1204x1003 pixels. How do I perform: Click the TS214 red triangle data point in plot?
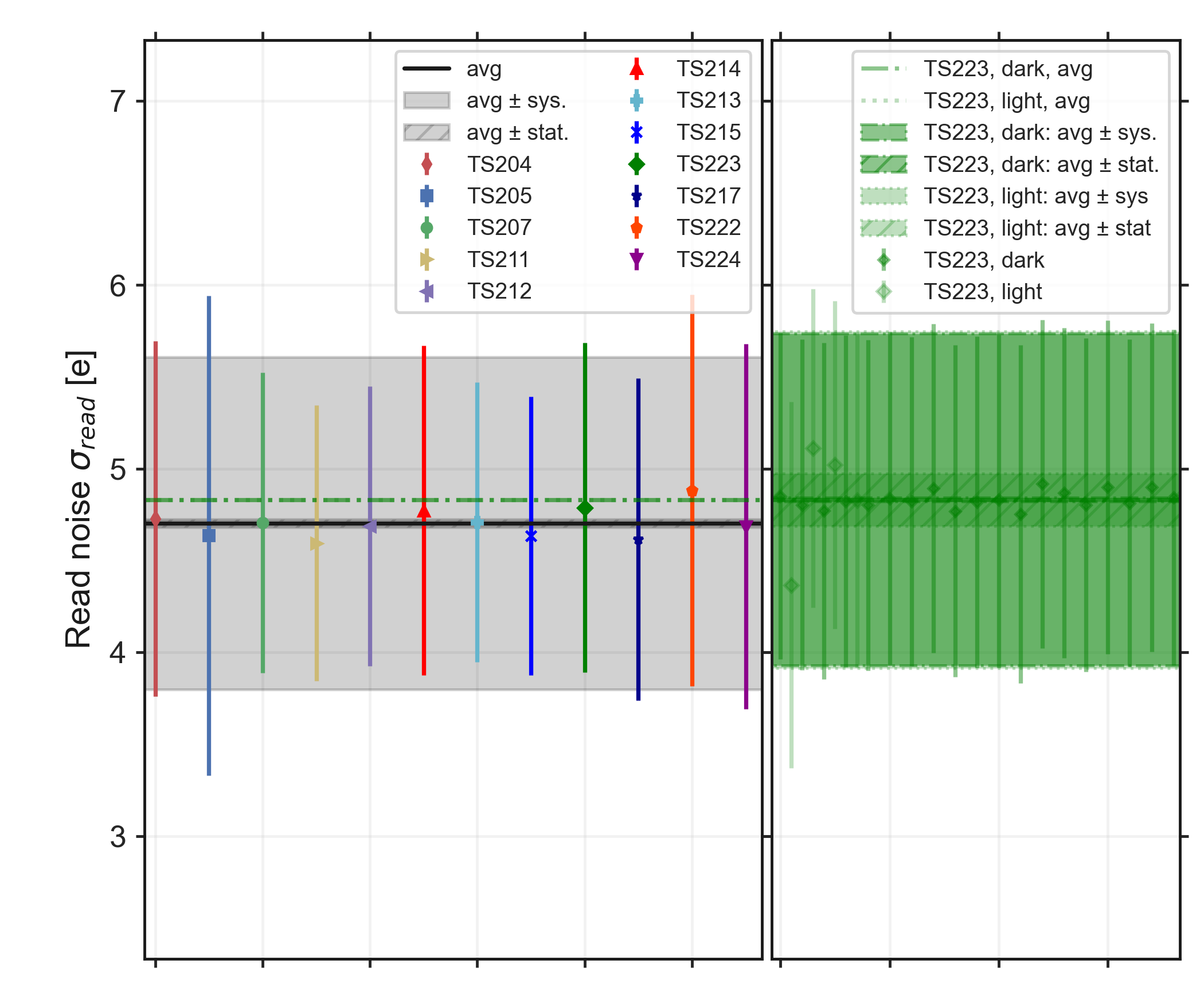[424, 511]
